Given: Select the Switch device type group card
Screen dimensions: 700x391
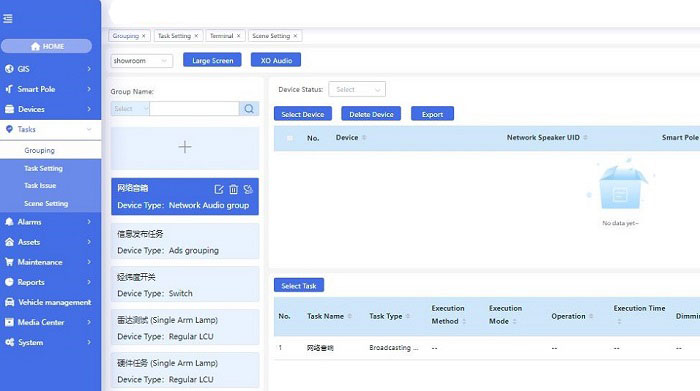Looking at the screenshot, I should 185,284.
